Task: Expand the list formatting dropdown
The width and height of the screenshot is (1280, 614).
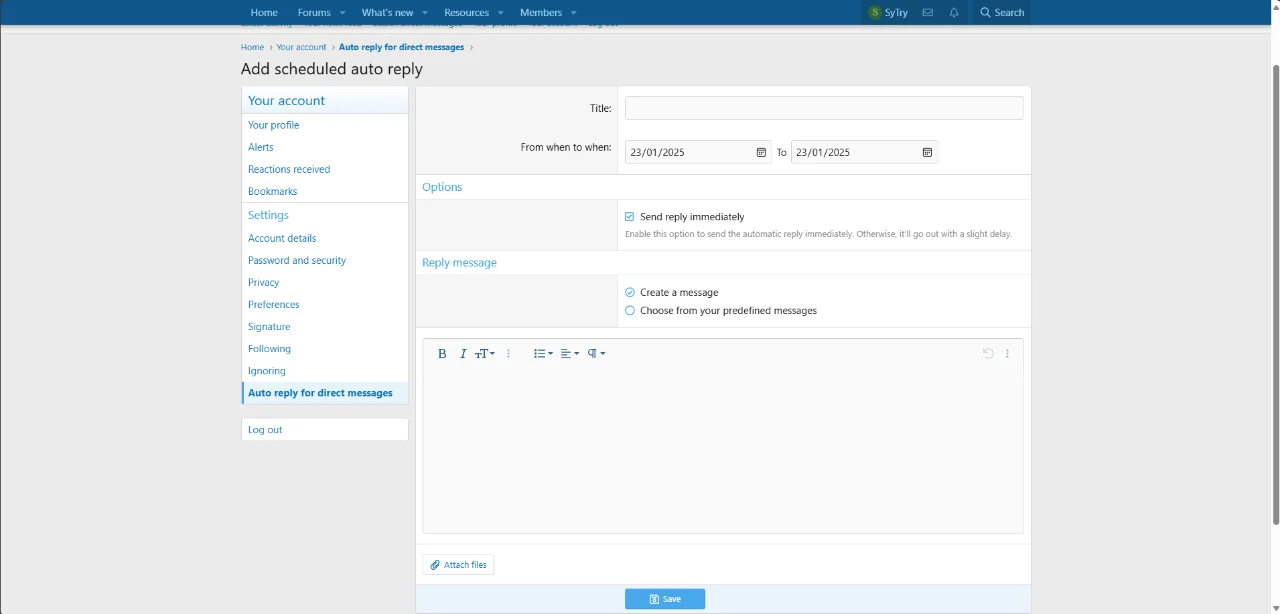Action: [x=543, y=354]
